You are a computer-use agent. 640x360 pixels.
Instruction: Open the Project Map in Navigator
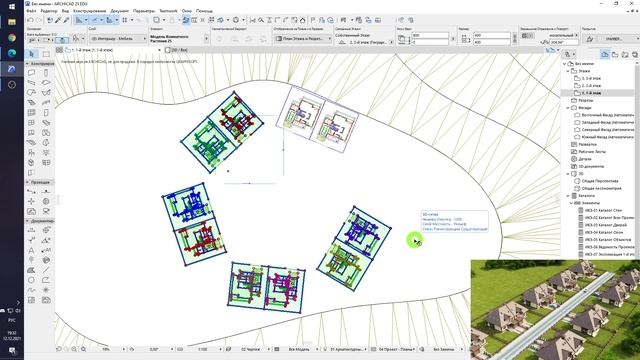[605, 54]
